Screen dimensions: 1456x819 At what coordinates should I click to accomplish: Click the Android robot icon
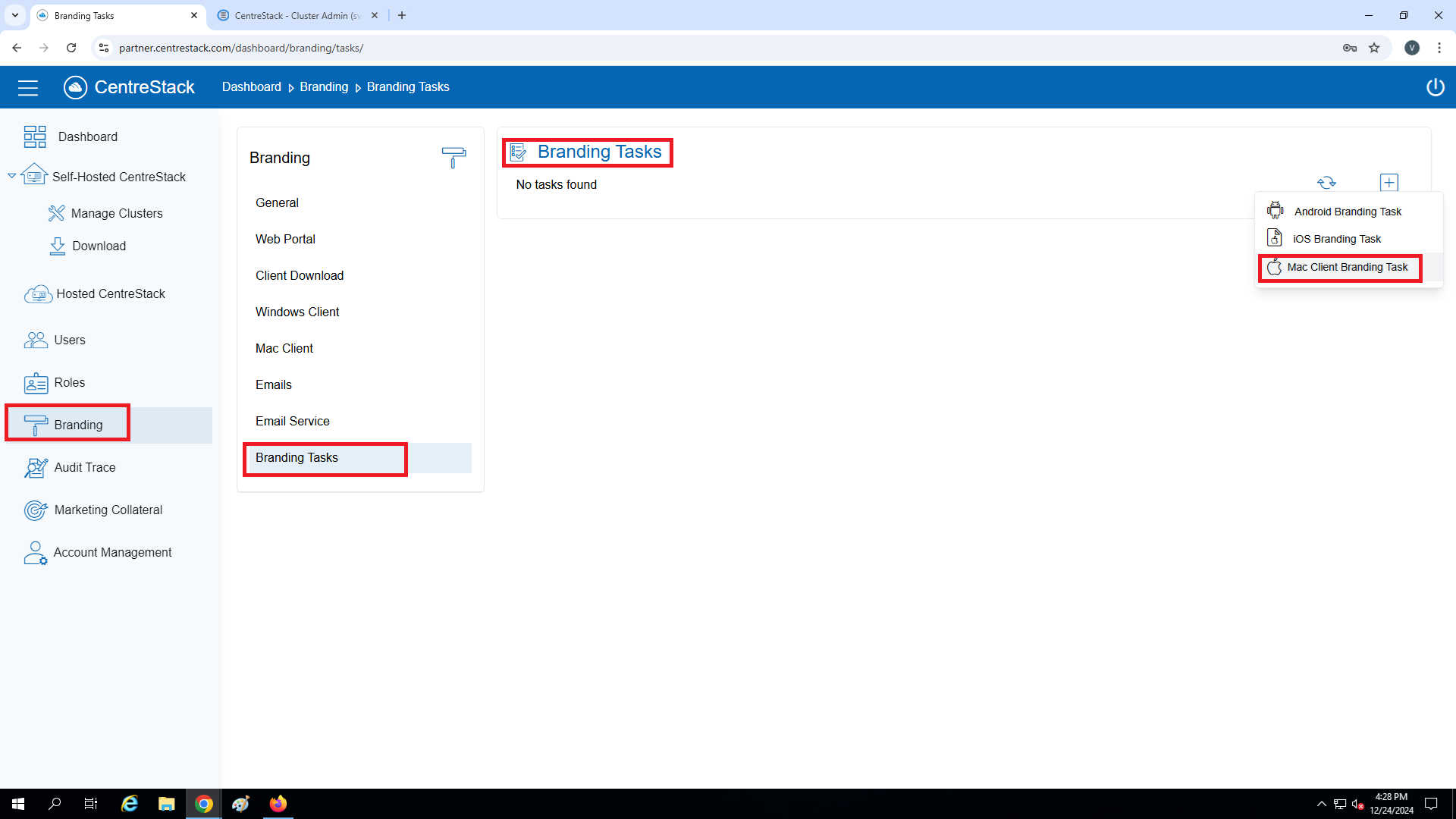tap(1276, 211)
